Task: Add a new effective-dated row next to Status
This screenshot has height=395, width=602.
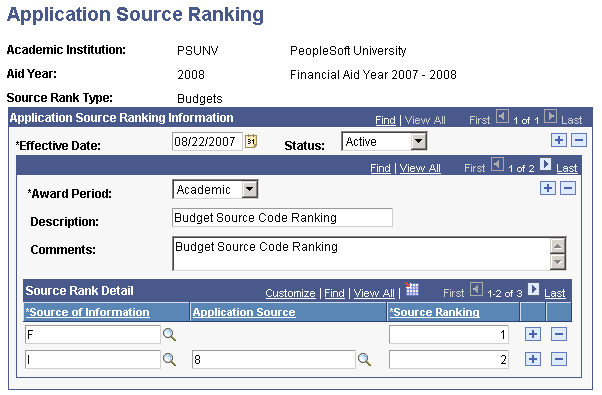Action: [559, 140]
